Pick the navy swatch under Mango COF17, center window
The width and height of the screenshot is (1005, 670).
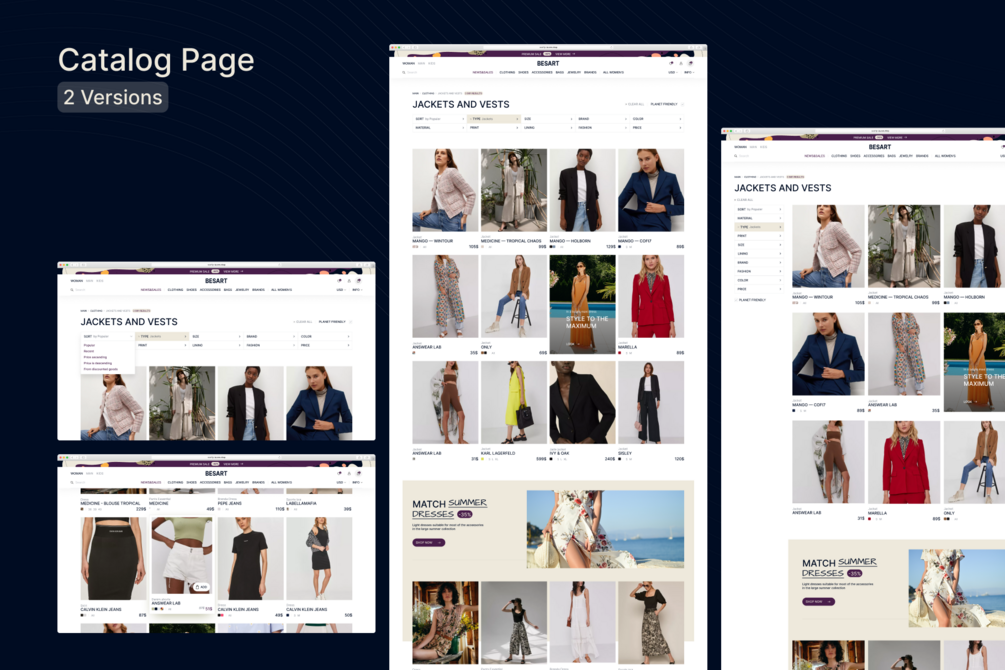[x=620, y=247]
